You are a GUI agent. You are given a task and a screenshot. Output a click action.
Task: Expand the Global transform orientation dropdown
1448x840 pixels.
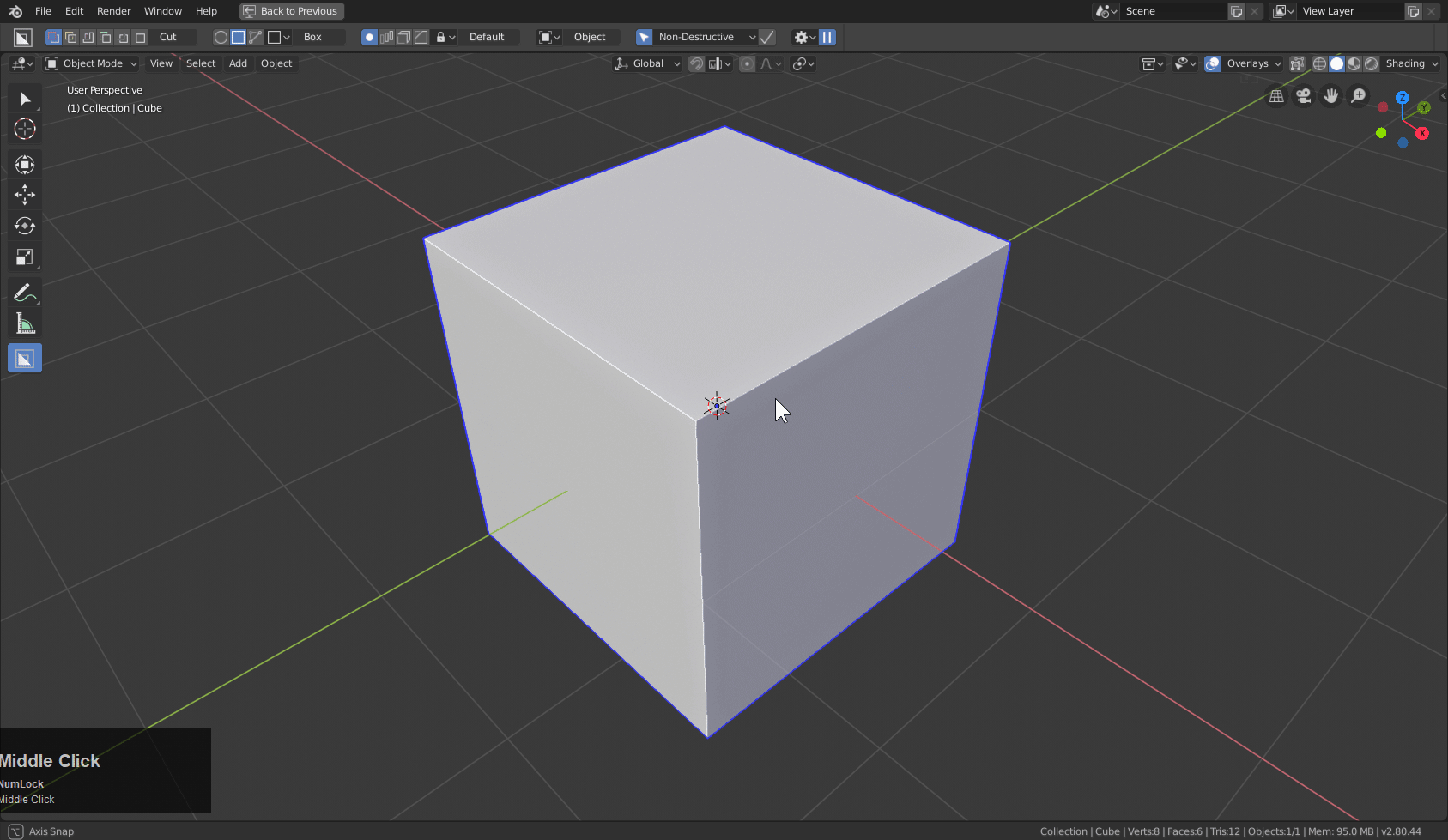coord(648,63)
